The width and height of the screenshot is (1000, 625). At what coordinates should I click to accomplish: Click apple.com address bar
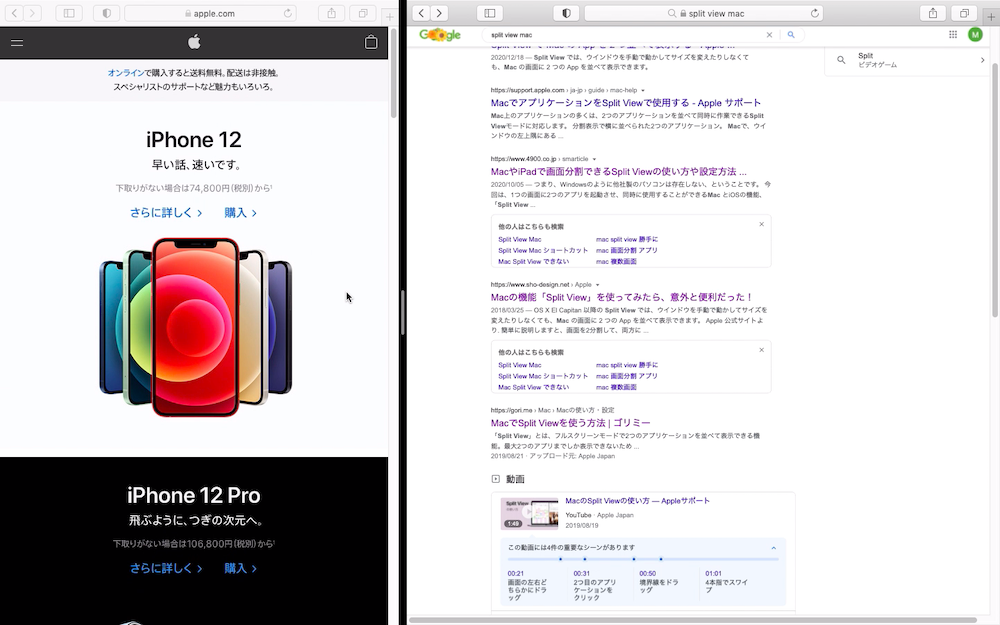pos(210,13)
